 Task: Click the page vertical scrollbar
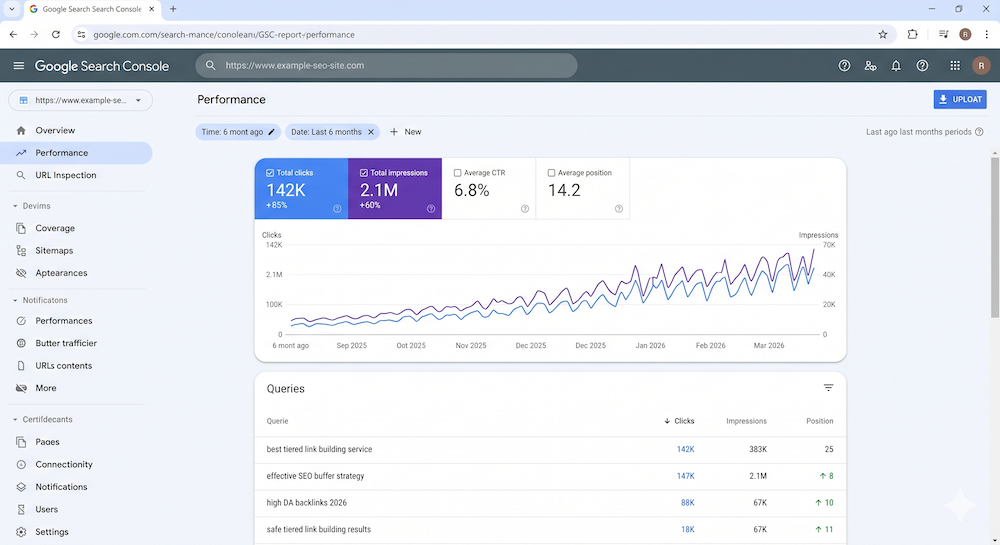coord(995,236)
